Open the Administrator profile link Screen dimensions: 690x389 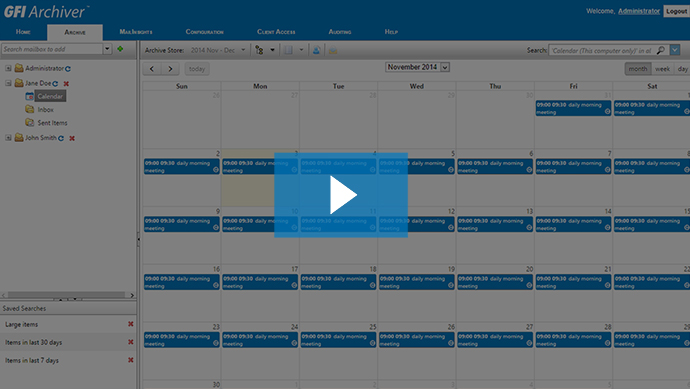click(639, 11)
